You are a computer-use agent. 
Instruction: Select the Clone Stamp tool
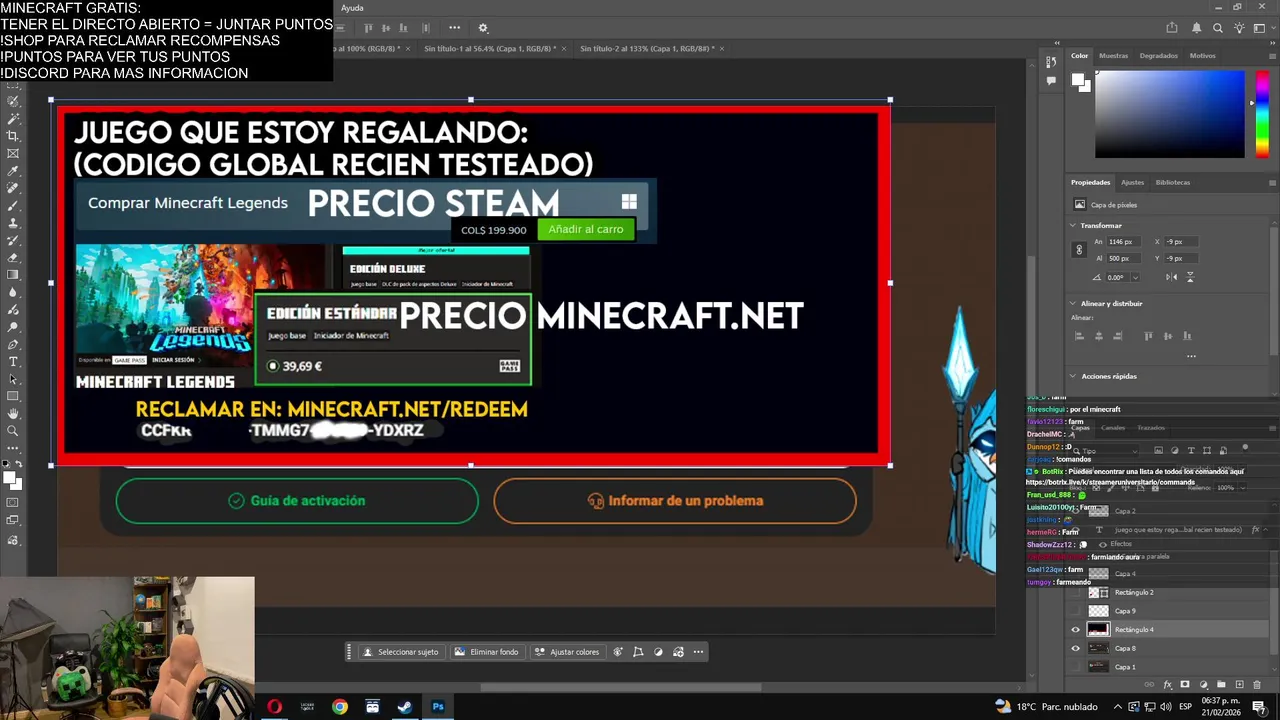pyautogui.click(x=13, y=223)
